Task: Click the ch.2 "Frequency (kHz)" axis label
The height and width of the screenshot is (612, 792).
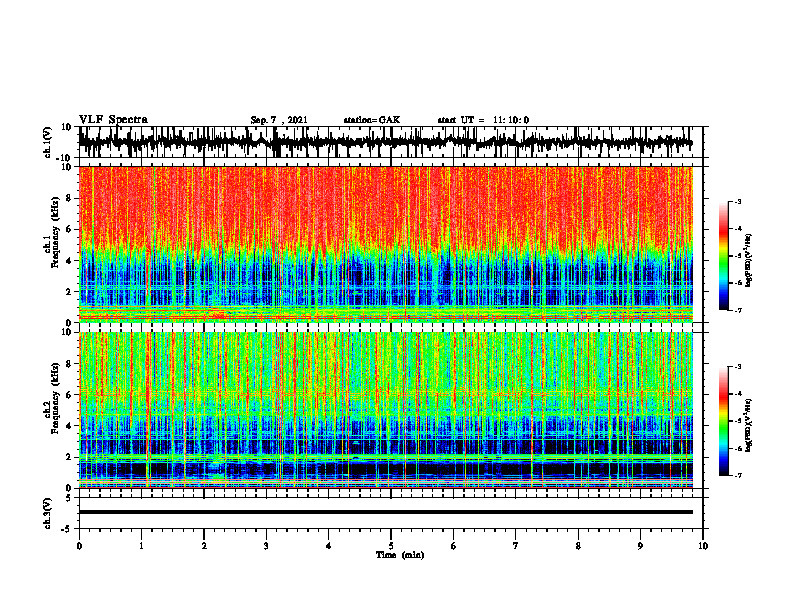Action: [x=56, y=398]
